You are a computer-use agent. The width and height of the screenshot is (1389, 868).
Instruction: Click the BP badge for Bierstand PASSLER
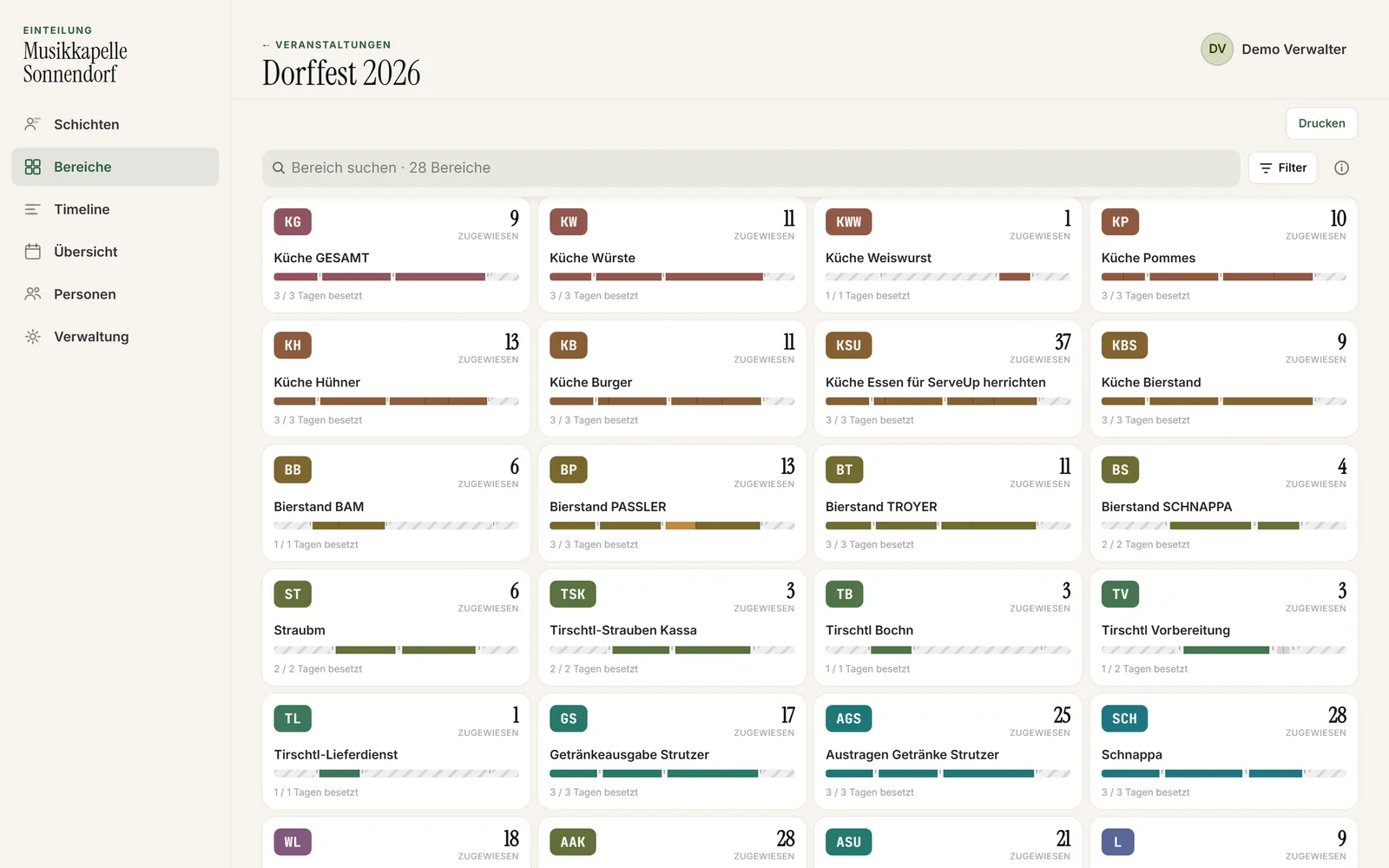pos(569,470)
